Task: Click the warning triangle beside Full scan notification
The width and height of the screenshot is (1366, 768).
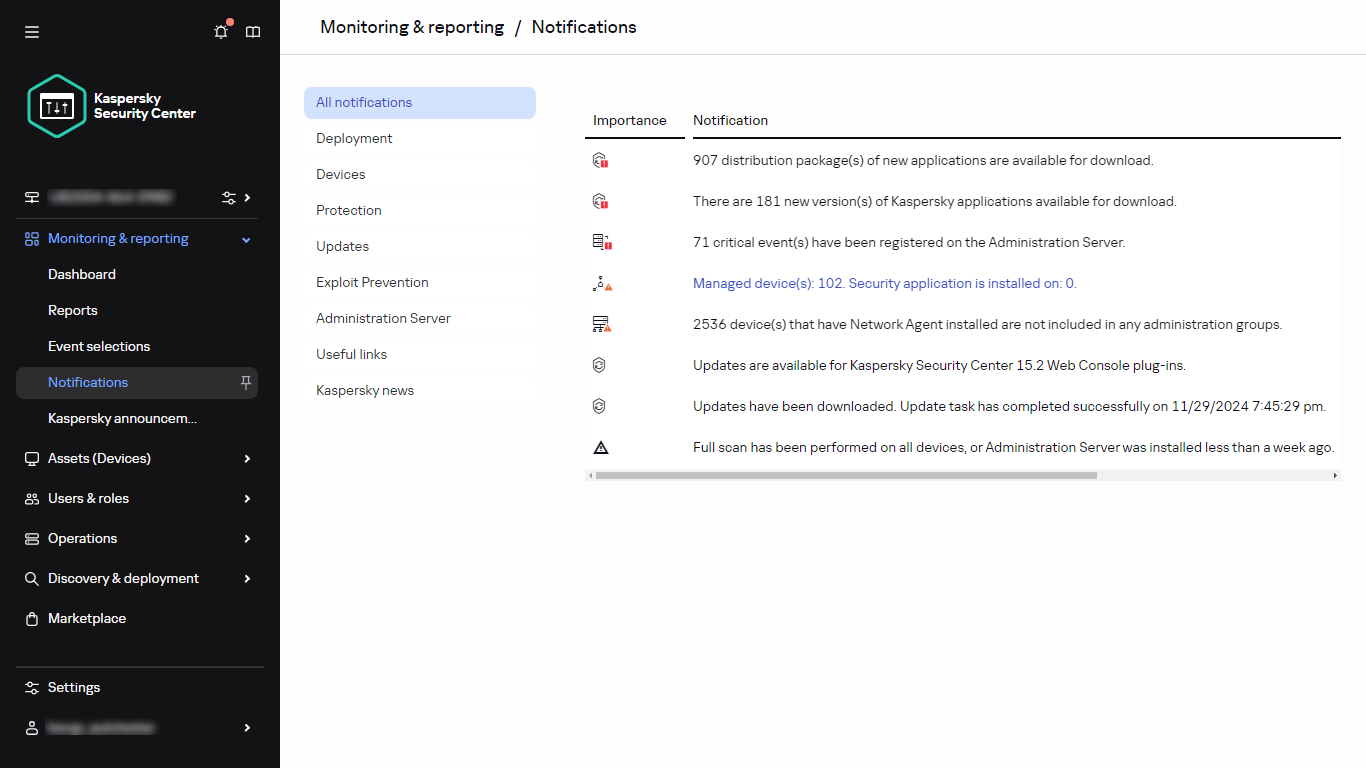Action: pos(600,446)
